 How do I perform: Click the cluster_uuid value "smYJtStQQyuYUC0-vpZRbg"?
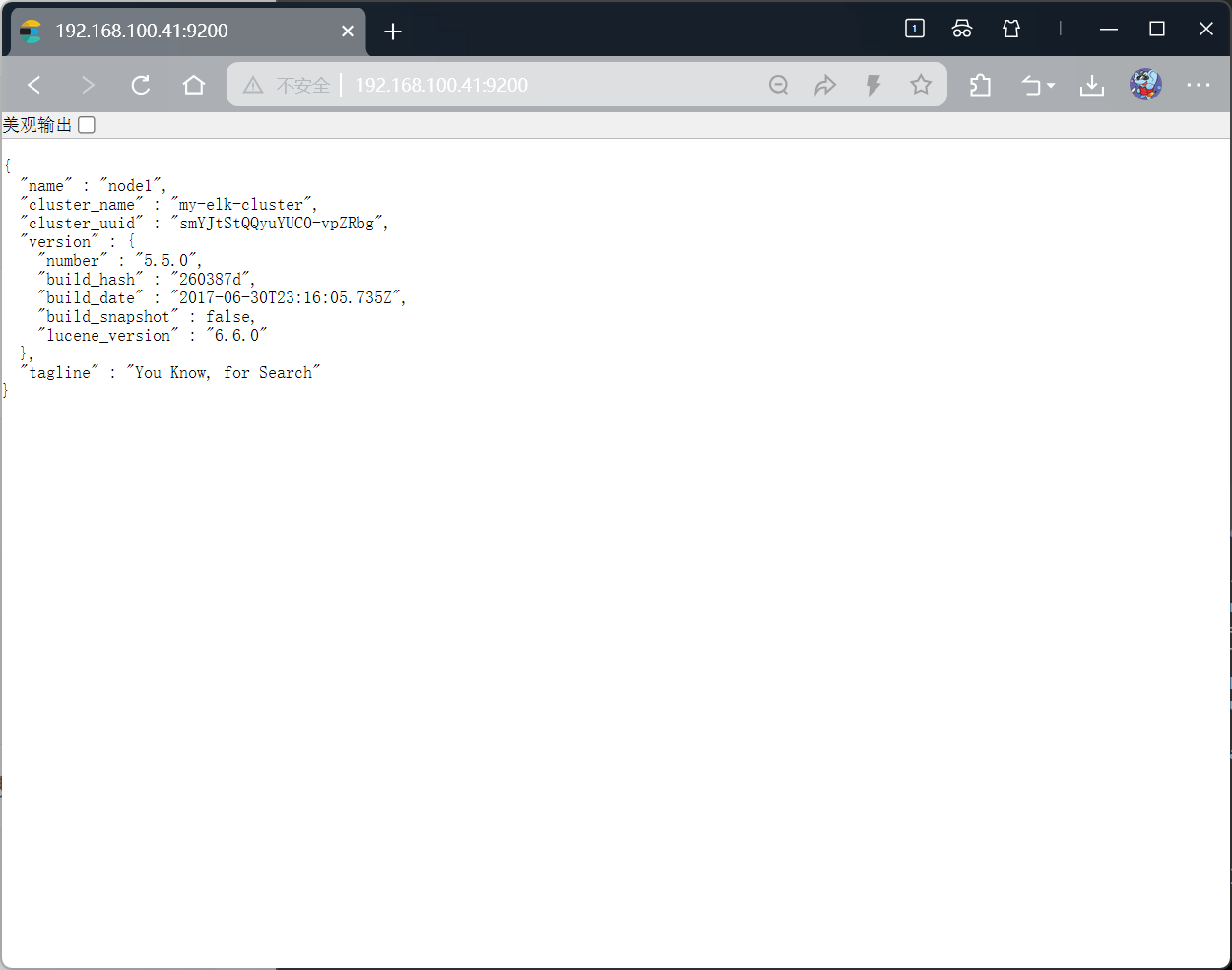tap(277, 224)
